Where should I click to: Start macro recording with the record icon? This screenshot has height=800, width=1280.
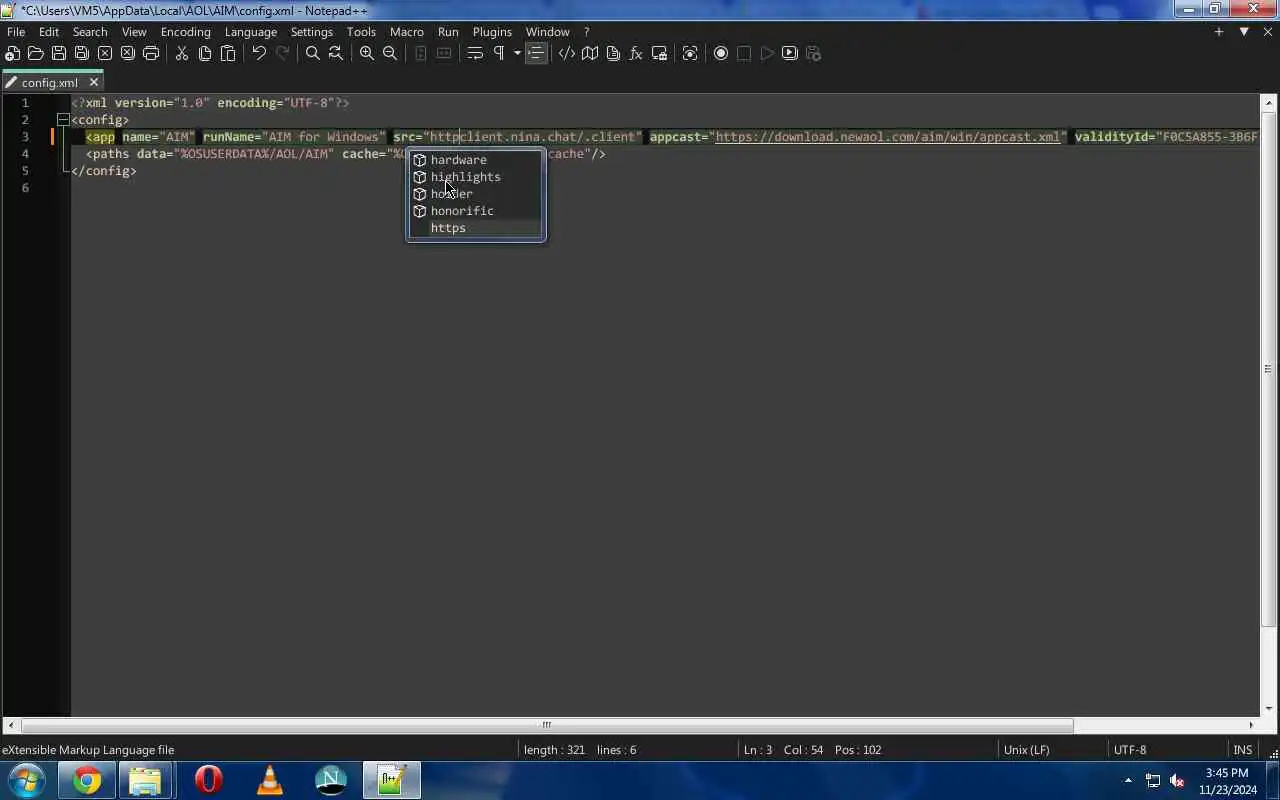(721, 53)
